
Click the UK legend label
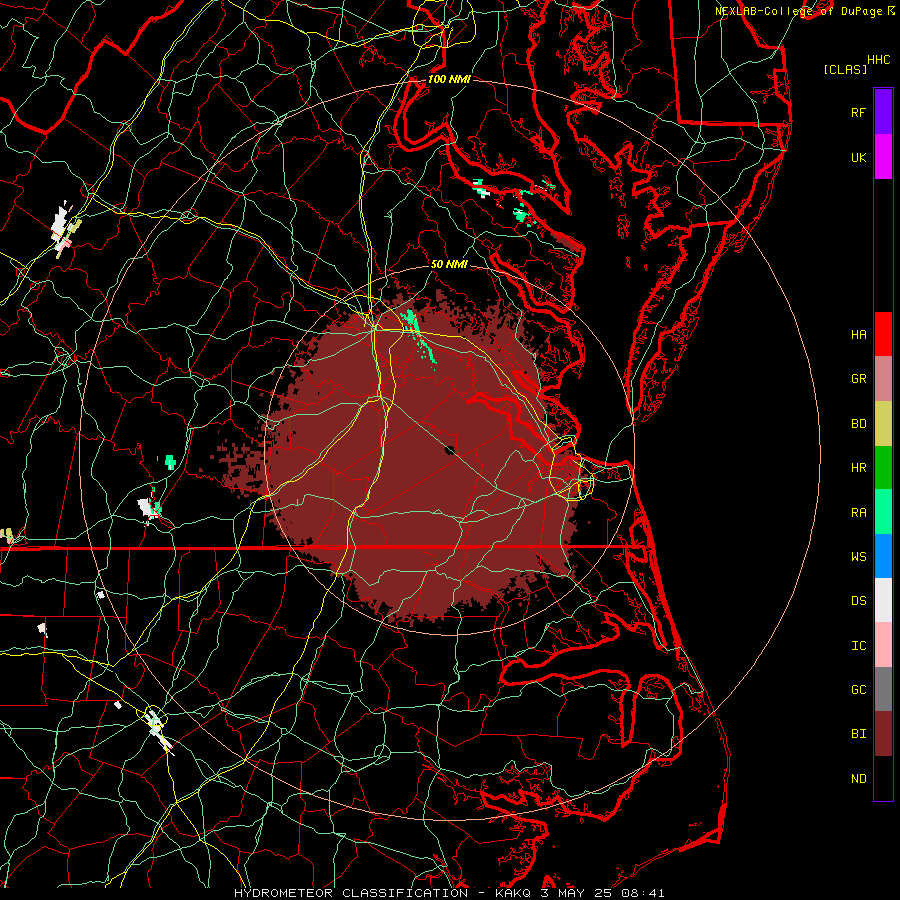coord(859,157)
